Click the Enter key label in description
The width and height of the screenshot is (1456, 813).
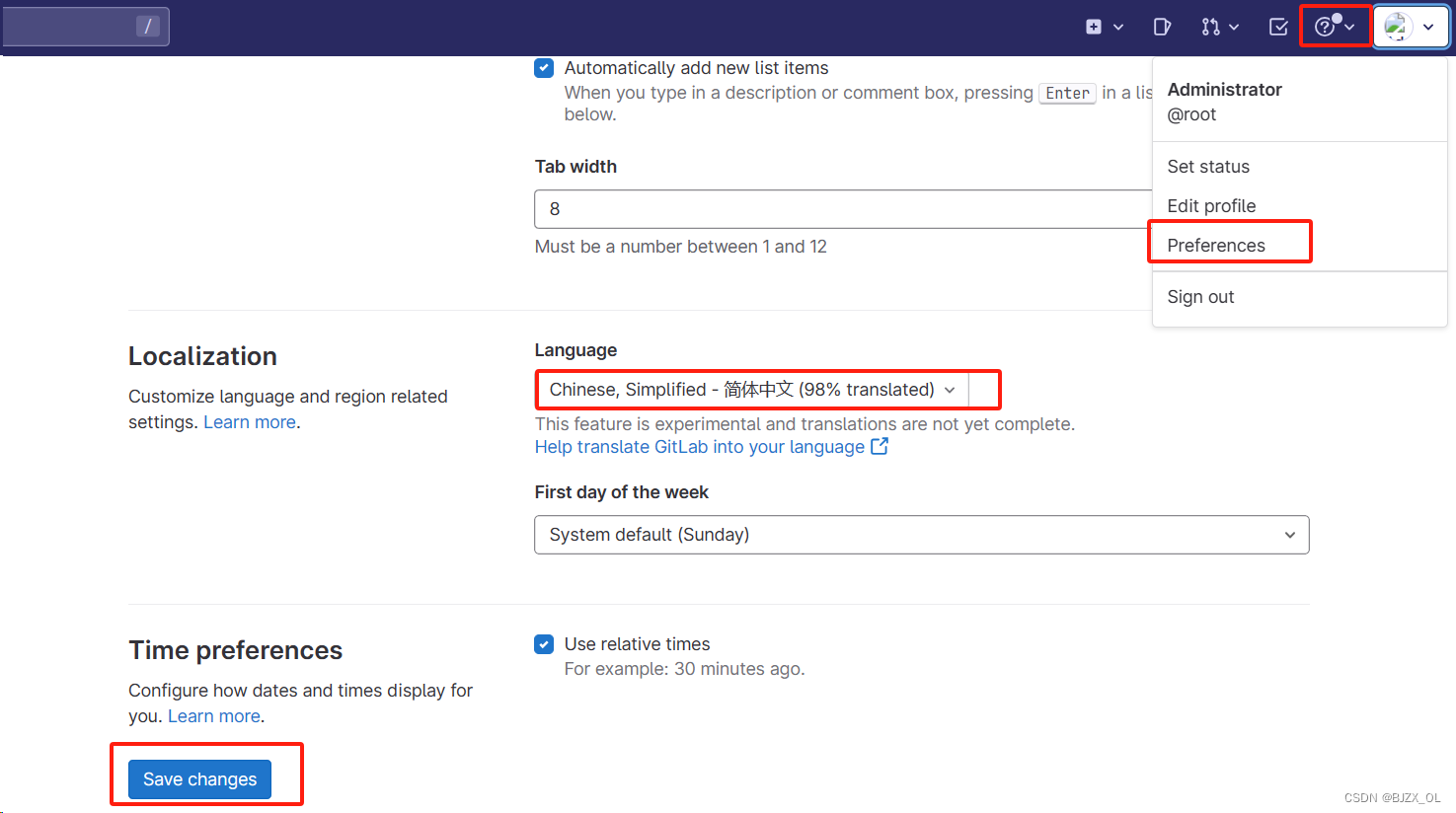point(1067,93)
